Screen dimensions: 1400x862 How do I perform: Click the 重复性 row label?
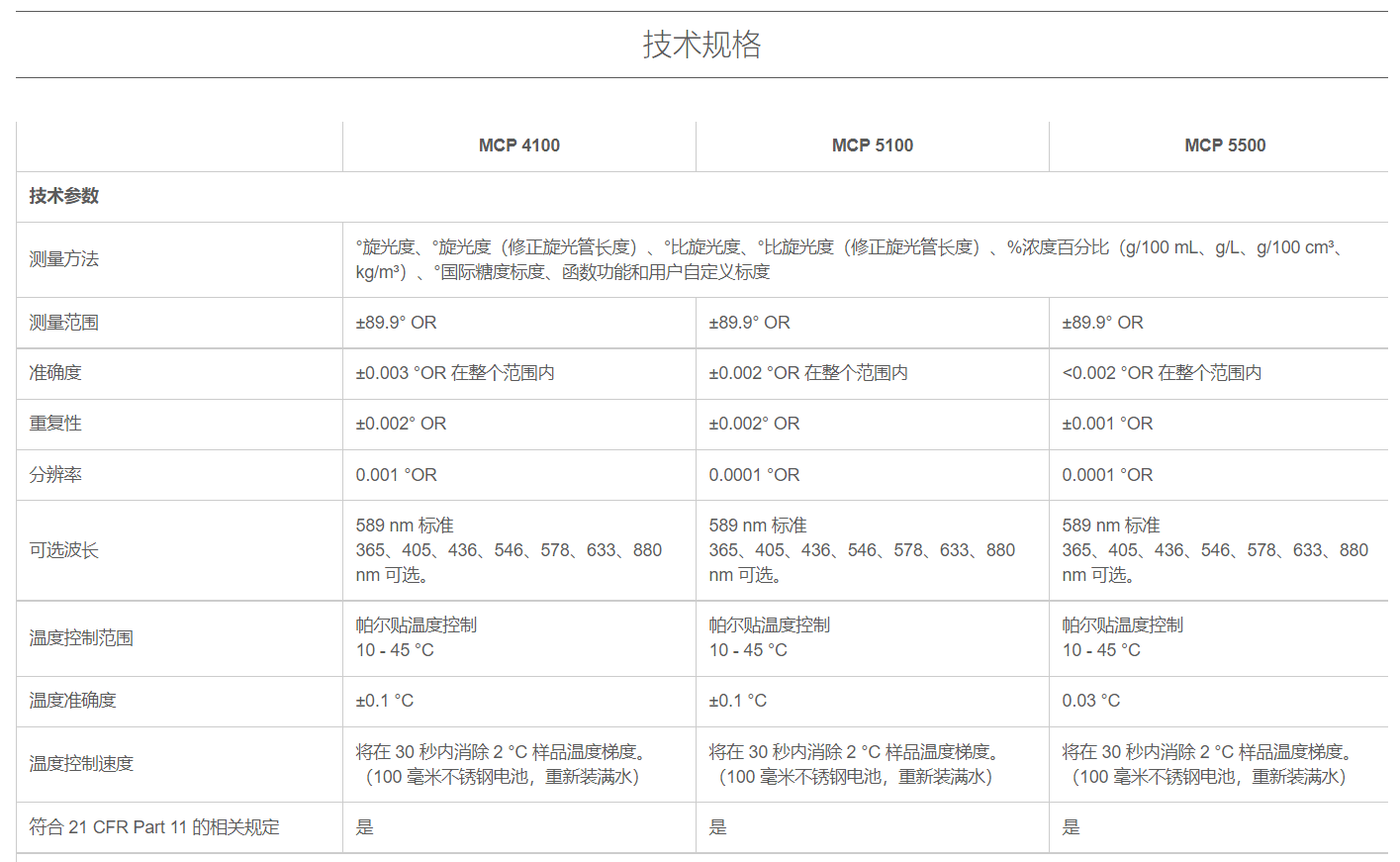coord(55,424)
